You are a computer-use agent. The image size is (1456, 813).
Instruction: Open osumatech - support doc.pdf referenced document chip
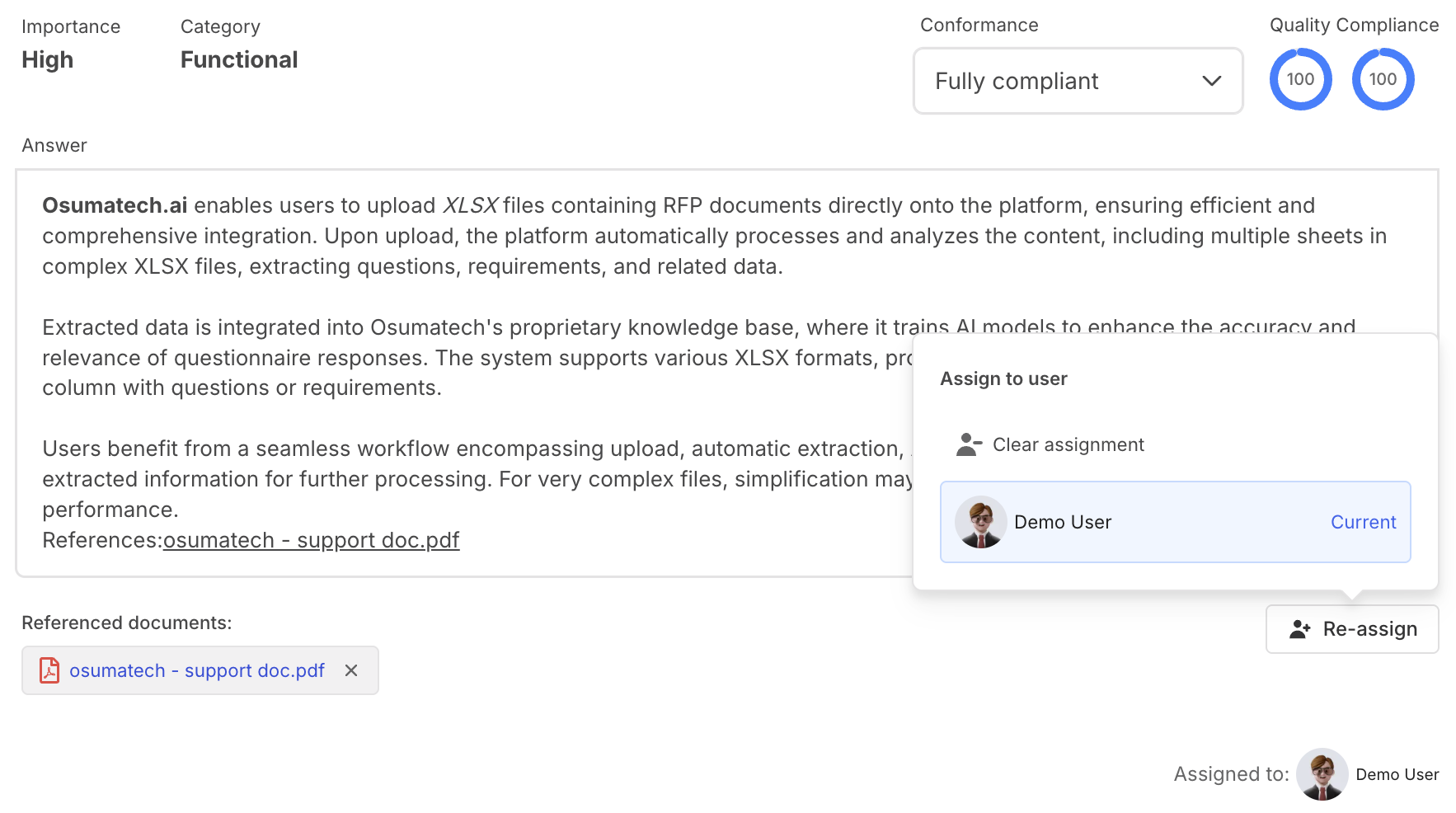(x=197, y=670)
